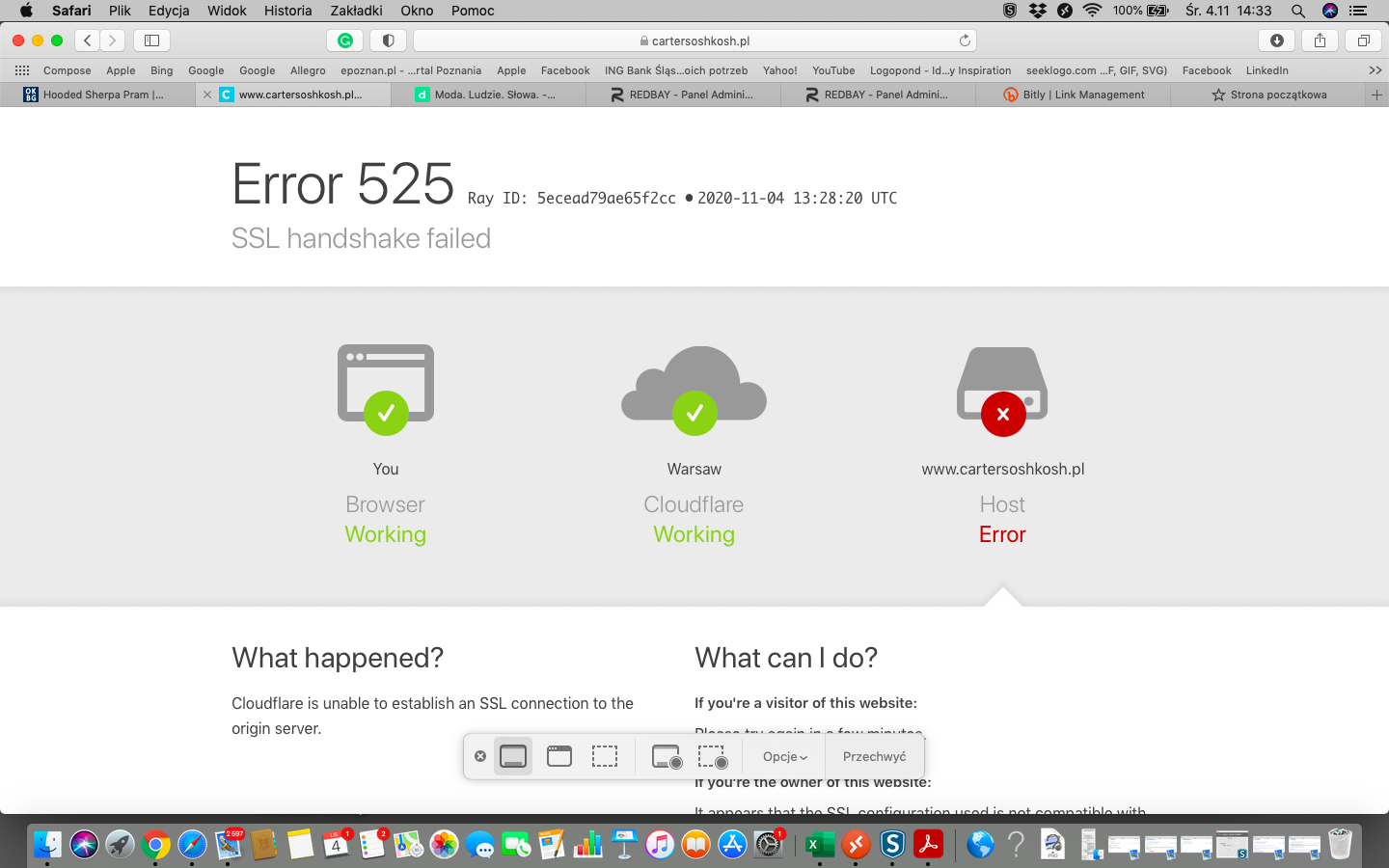Viewport: 1389px width, 868px height.
Task: Click the Share button in Safari toolbar
Action: pos(1320,41)
